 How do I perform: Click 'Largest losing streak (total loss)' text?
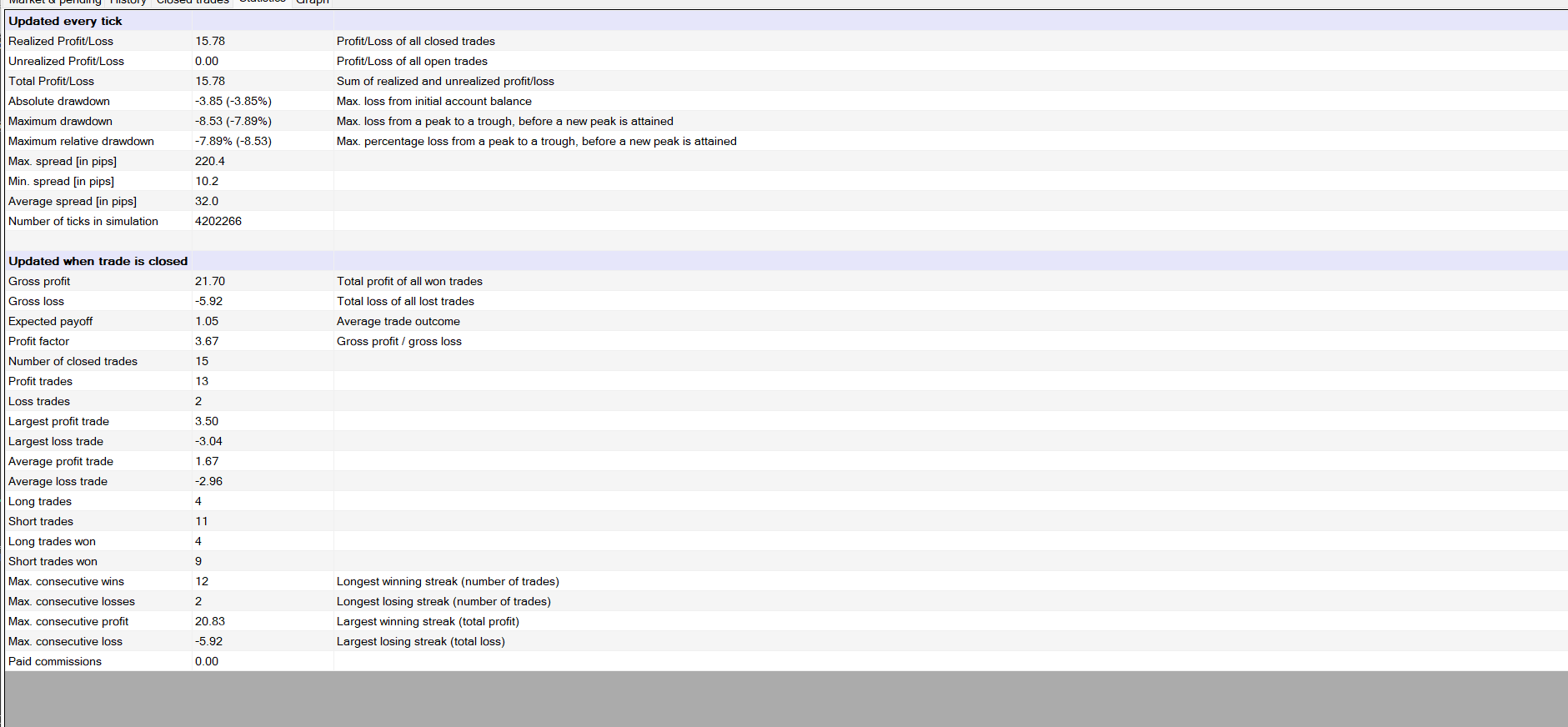coord(421,641)
